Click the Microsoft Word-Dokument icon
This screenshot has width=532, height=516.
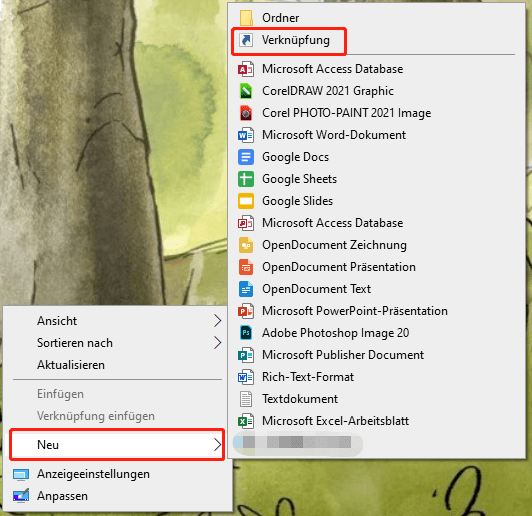[x=246, y=135]
